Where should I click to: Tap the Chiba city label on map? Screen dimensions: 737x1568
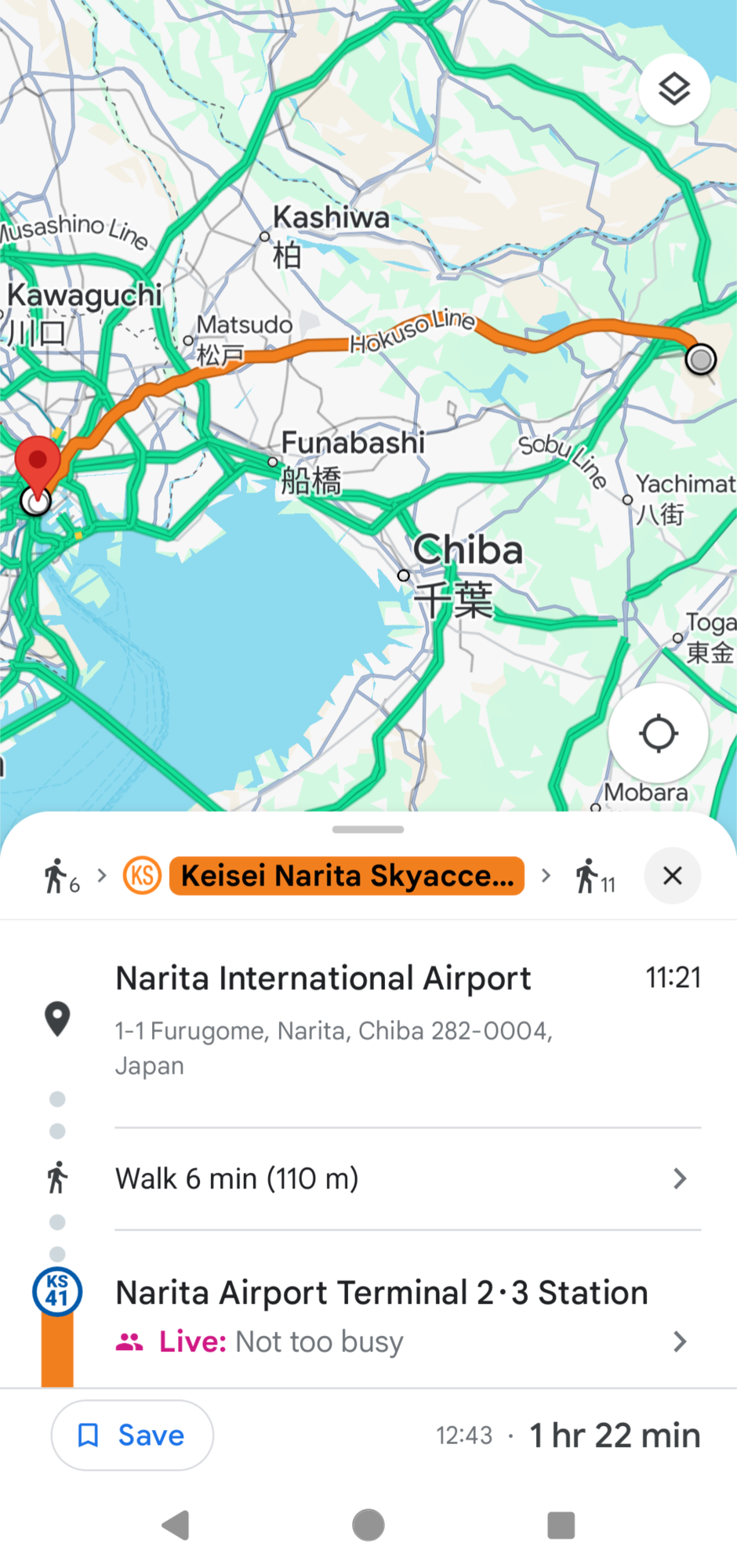(x=467, y=550)
